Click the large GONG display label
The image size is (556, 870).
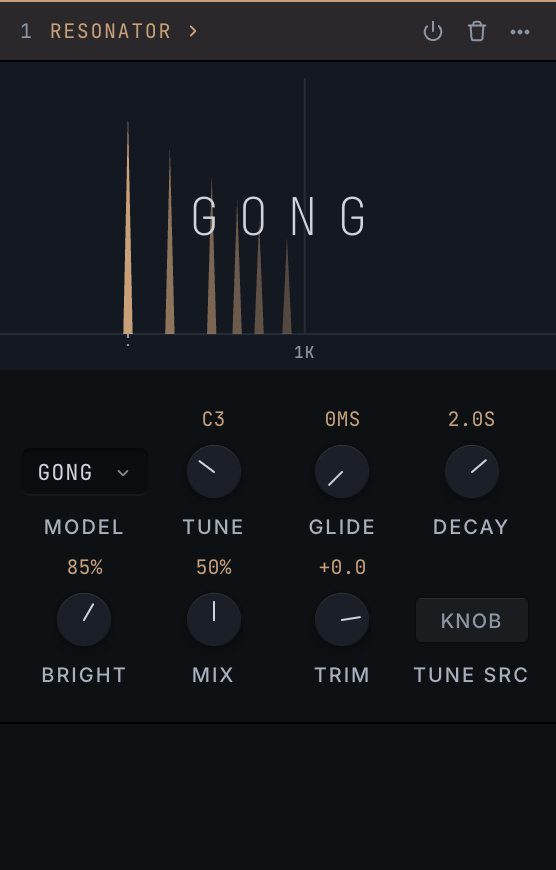coord(279,216)
